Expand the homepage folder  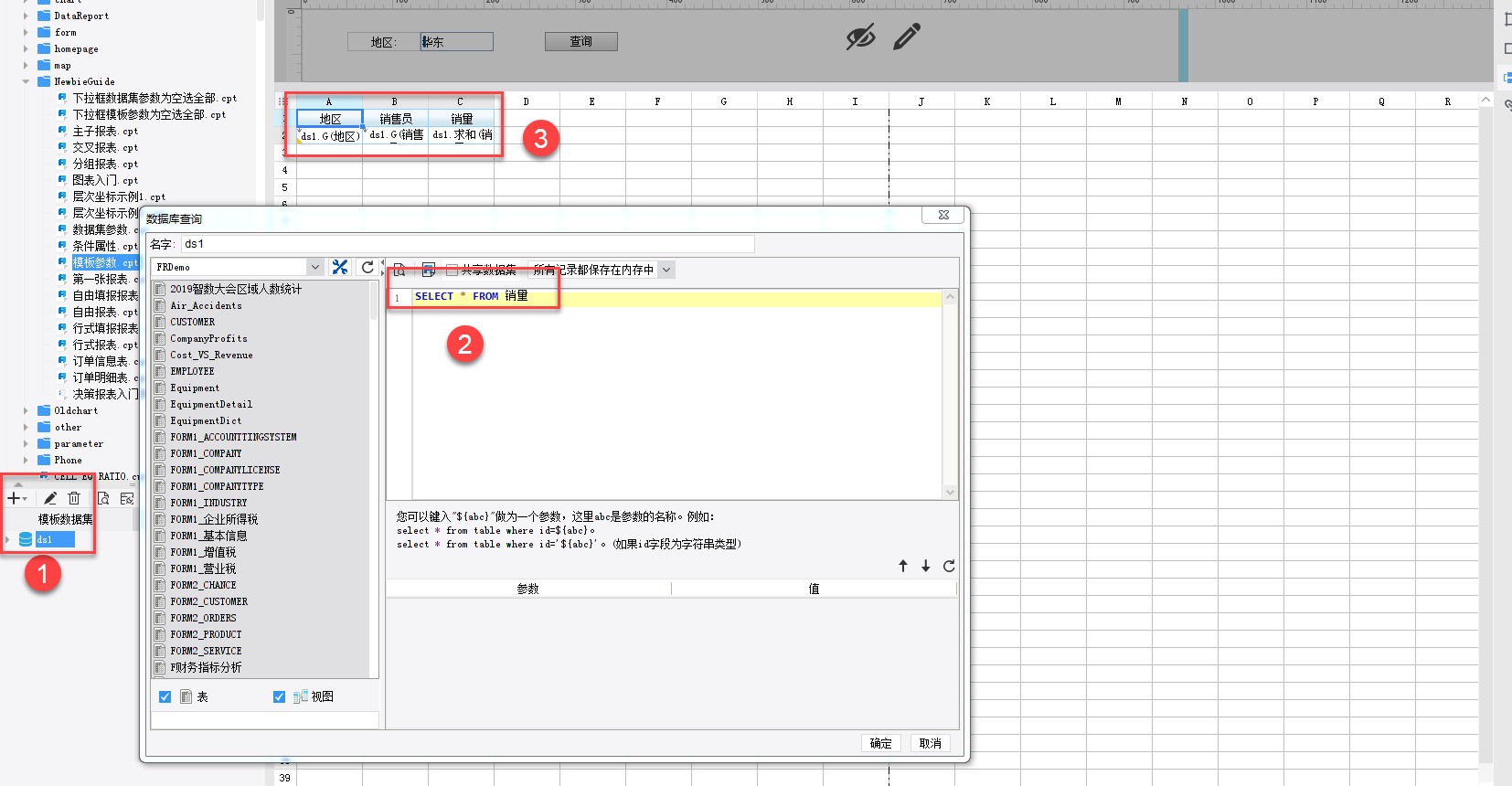tap(26, 48)
